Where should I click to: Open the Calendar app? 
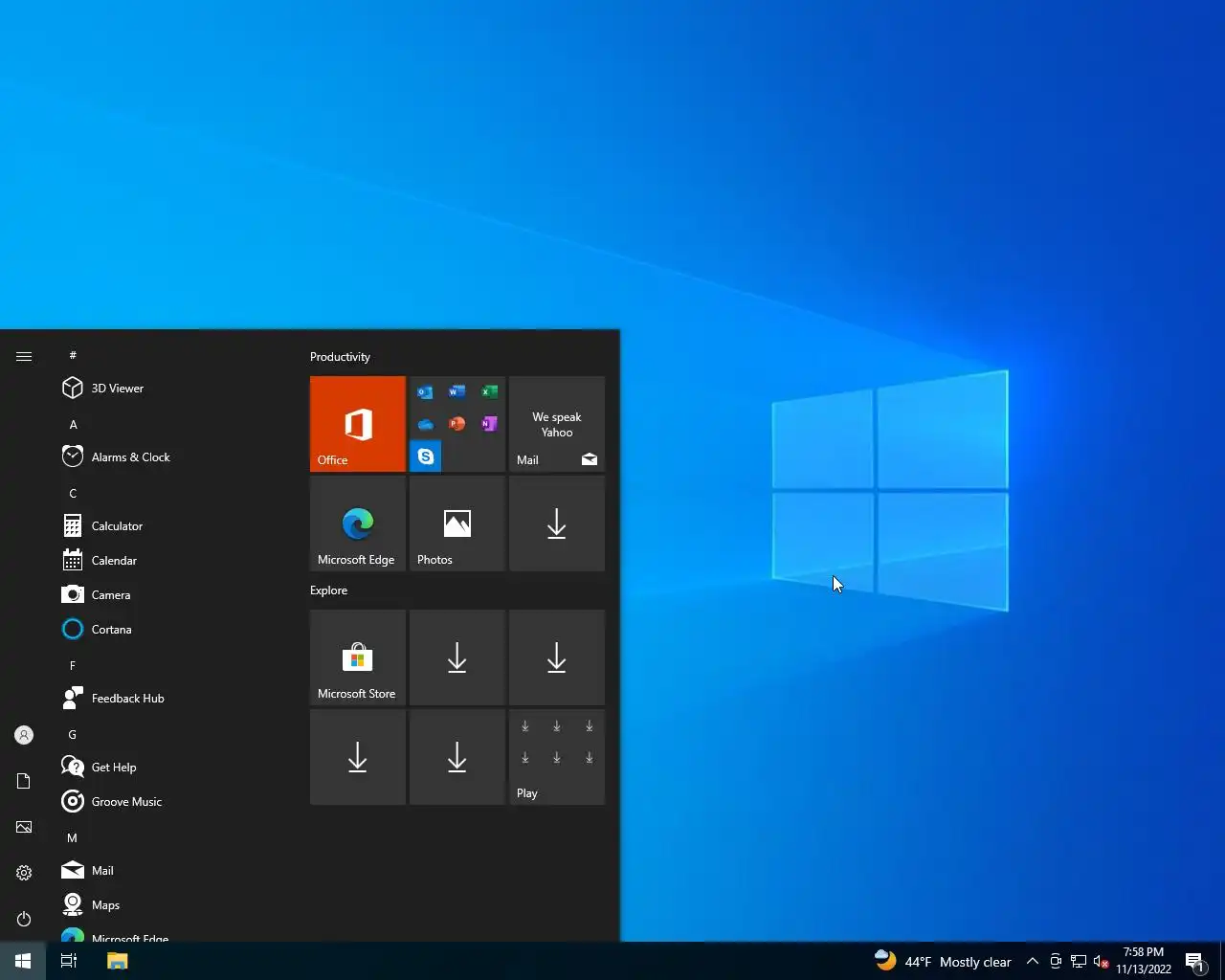[170, 561]
